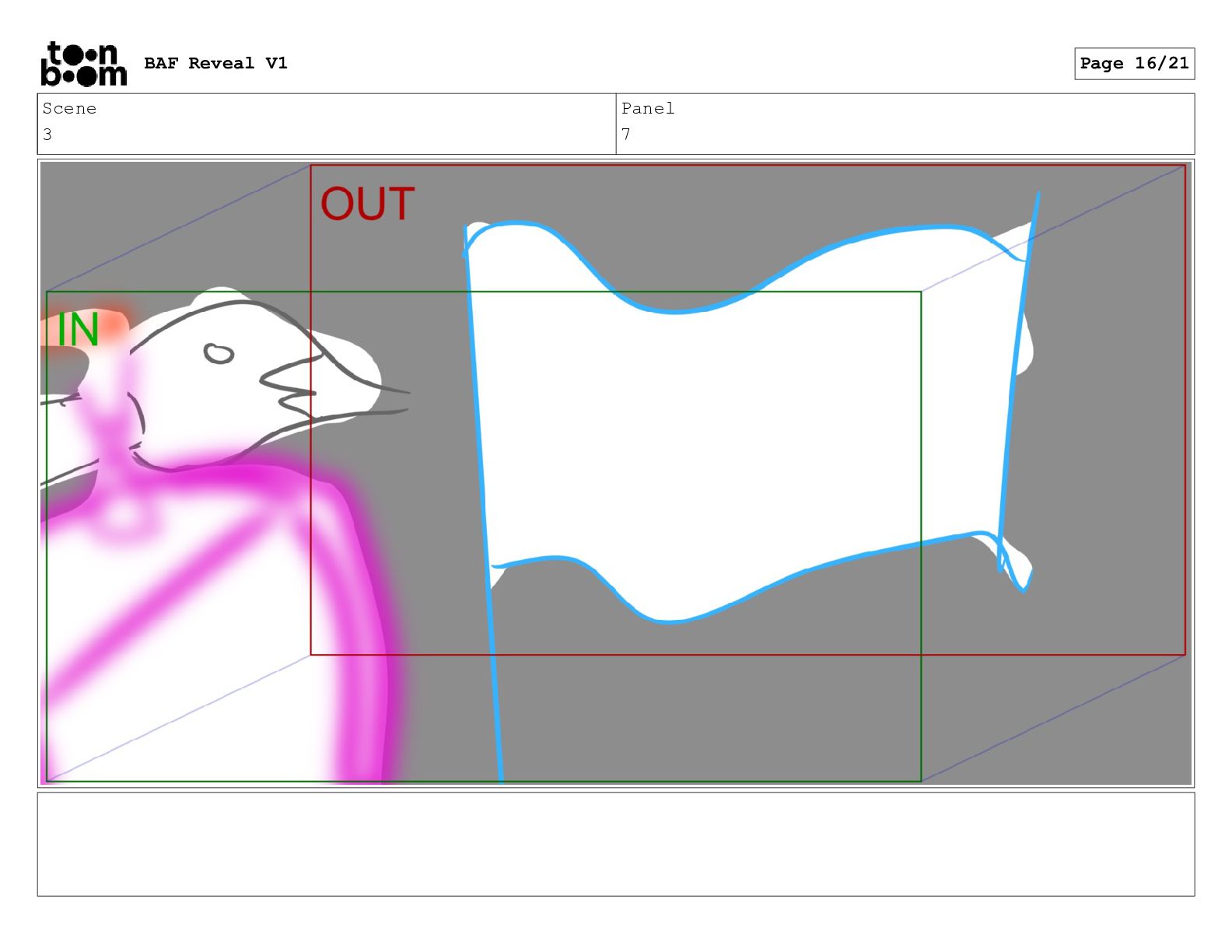This screenshot has width=1232, height=952.
Task: Click the green IN camera frame label
Action: coord(78,329)
